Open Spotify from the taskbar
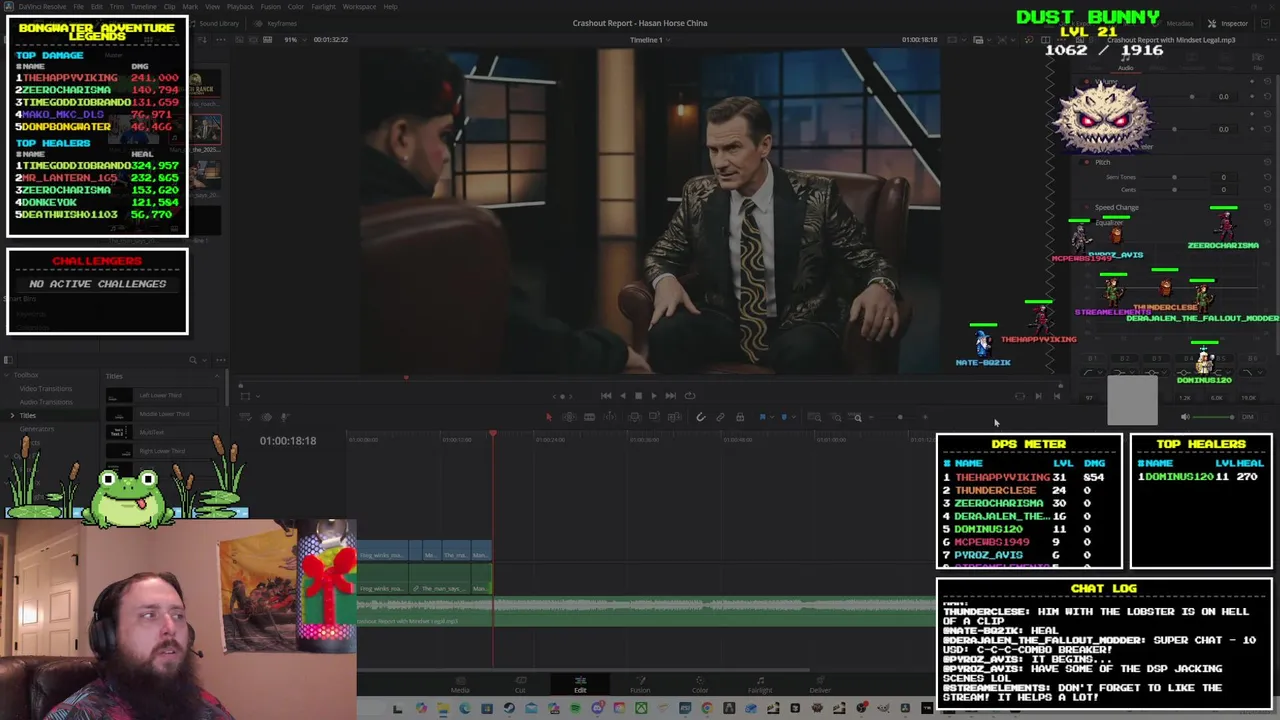 pos(576,708)
